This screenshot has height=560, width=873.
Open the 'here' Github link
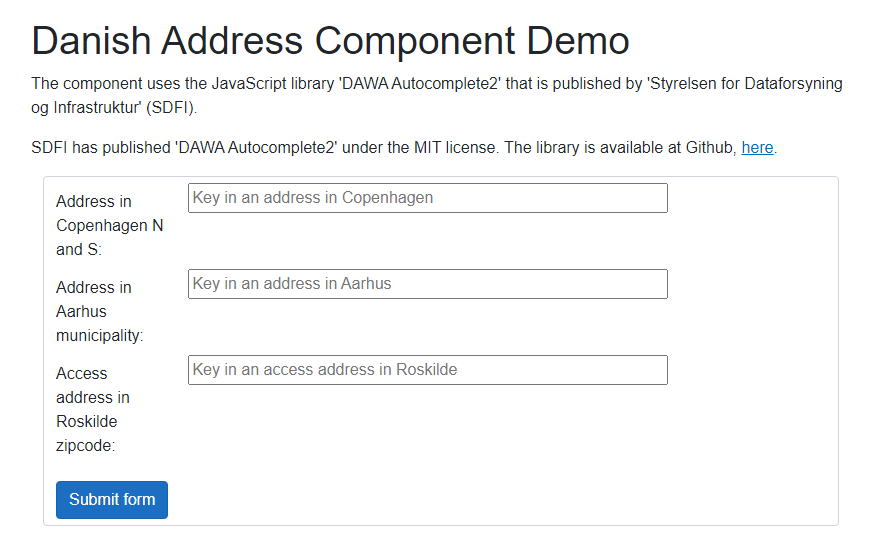[757, 148]
